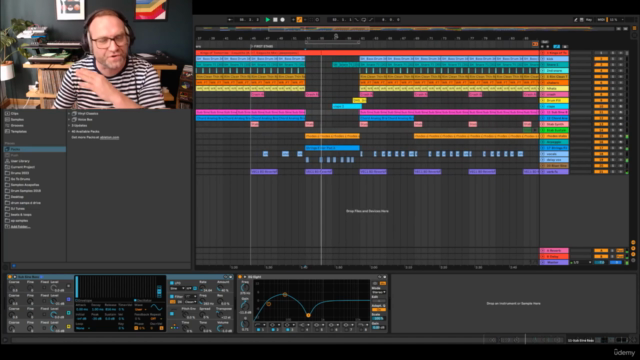Expand the 40 Available Packs section
The height and width of the screenshot is (360, 640).
point(69,131)
